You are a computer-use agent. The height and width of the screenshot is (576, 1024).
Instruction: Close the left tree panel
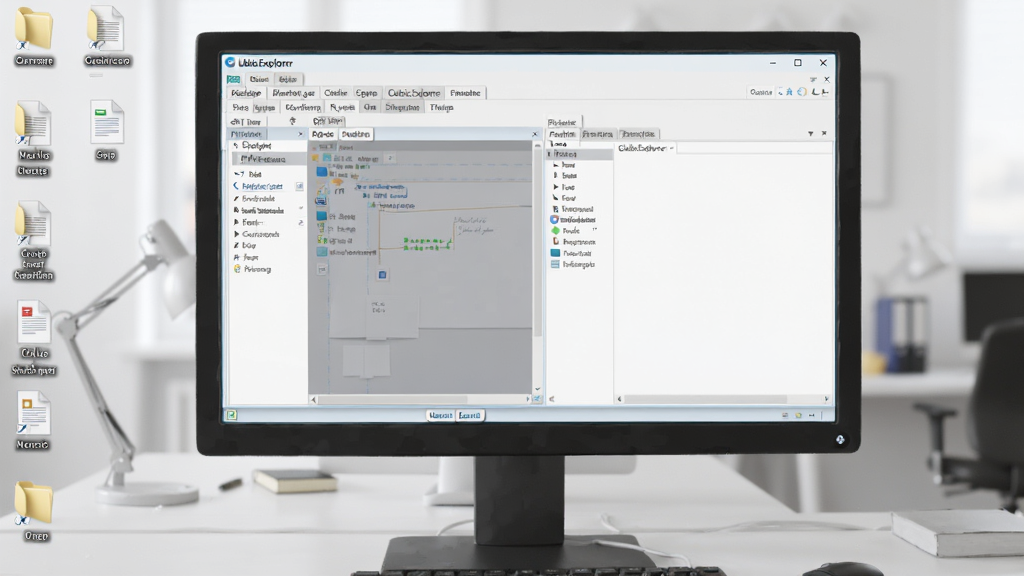tap(300, 134)
